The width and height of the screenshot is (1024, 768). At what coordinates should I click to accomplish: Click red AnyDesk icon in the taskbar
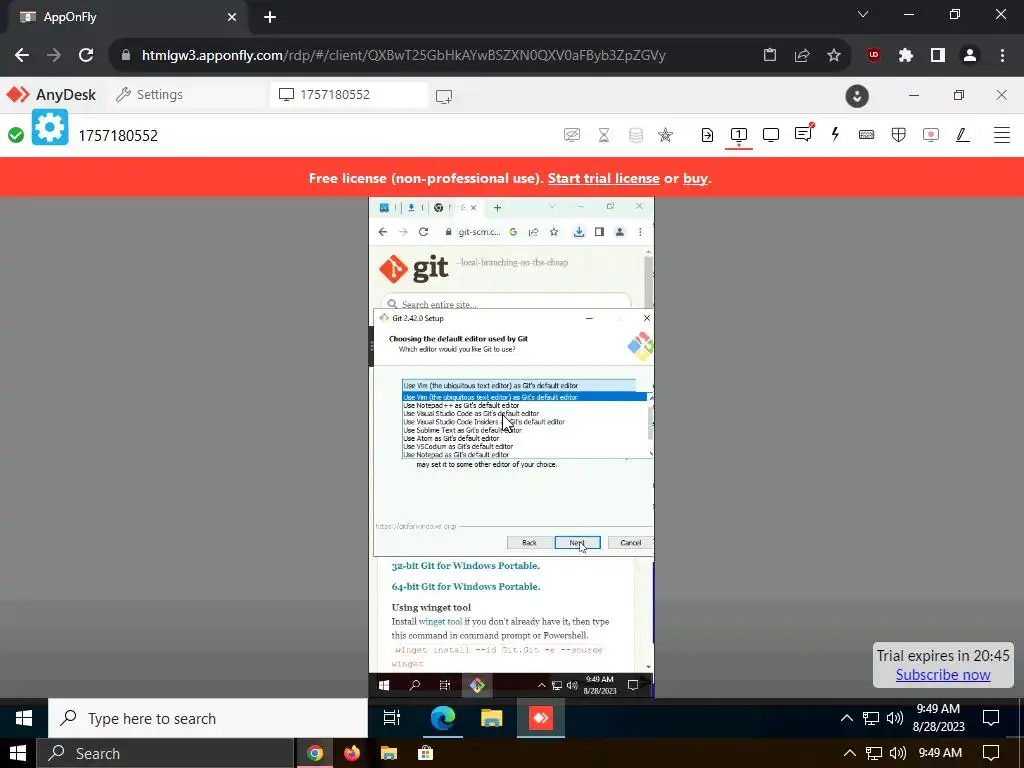point(541,718)
